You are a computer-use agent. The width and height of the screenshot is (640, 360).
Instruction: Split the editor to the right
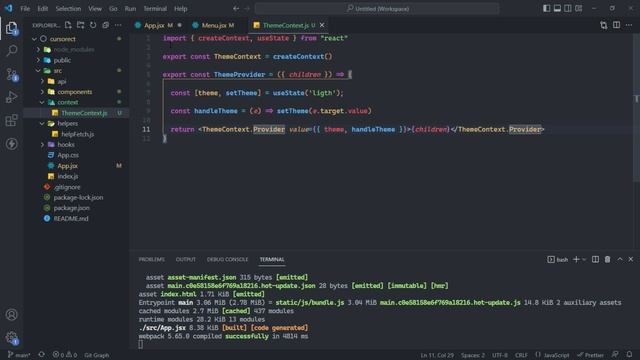(x=616, y=25)
